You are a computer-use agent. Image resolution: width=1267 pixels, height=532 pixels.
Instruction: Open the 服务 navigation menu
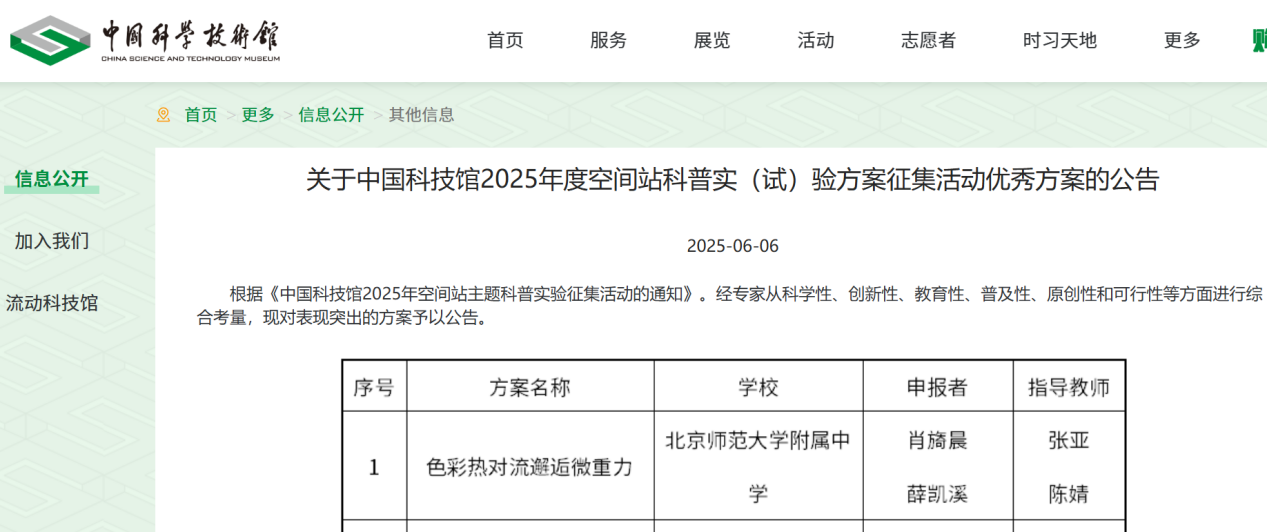pos(608,40)
